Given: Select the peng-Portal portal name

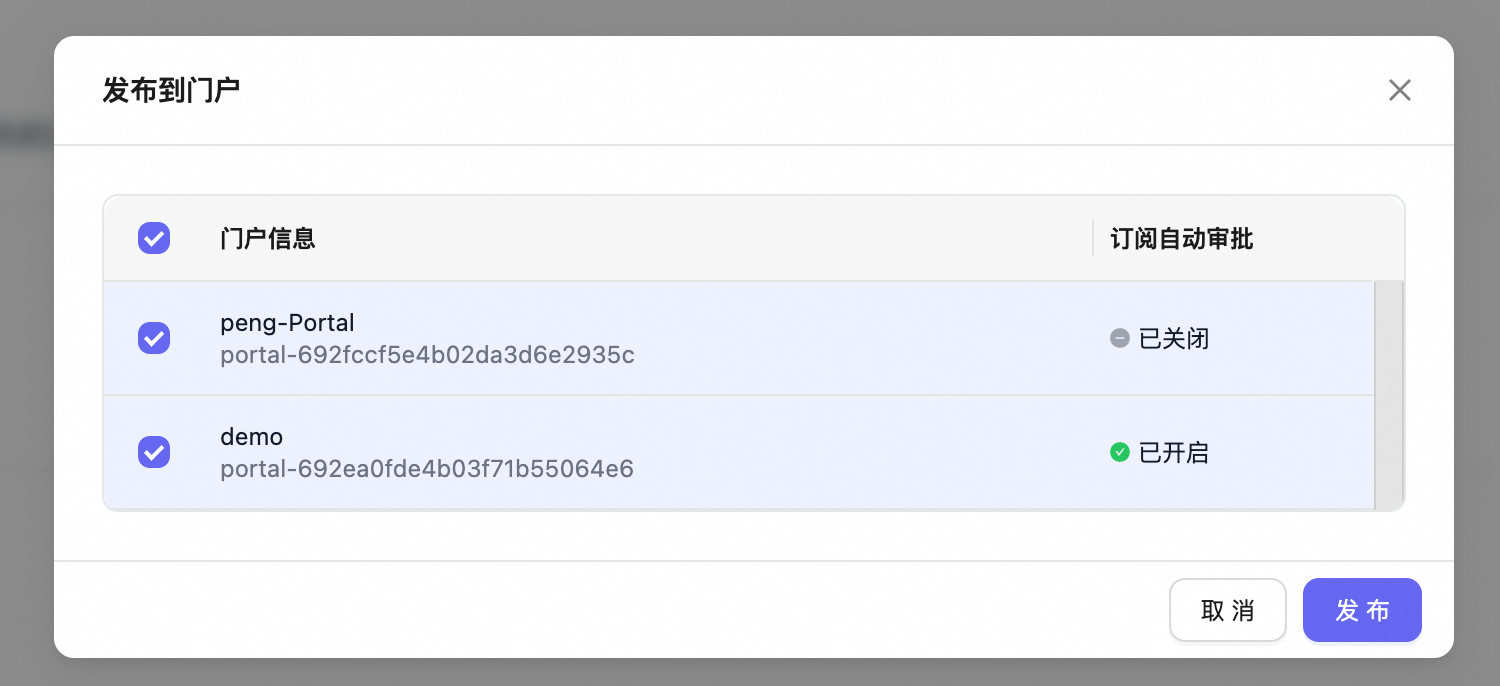Looking at the screenshot, I should 287,323.
